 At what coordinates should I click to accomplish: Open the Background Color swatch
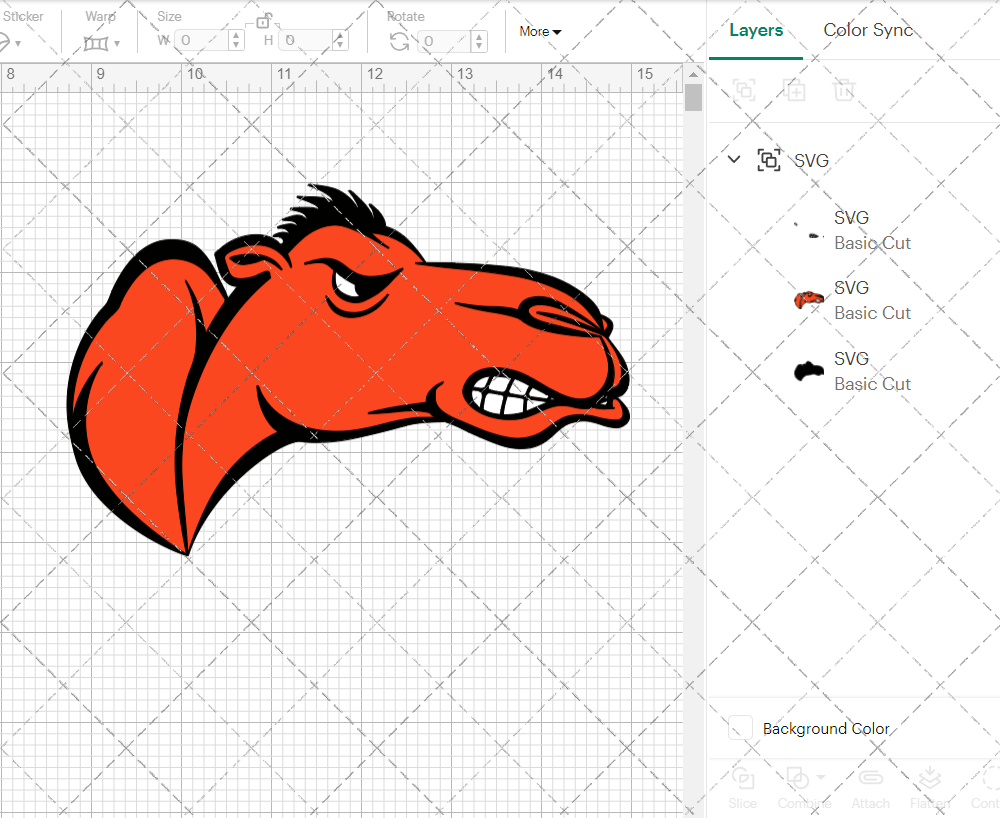tap(739, 729)
